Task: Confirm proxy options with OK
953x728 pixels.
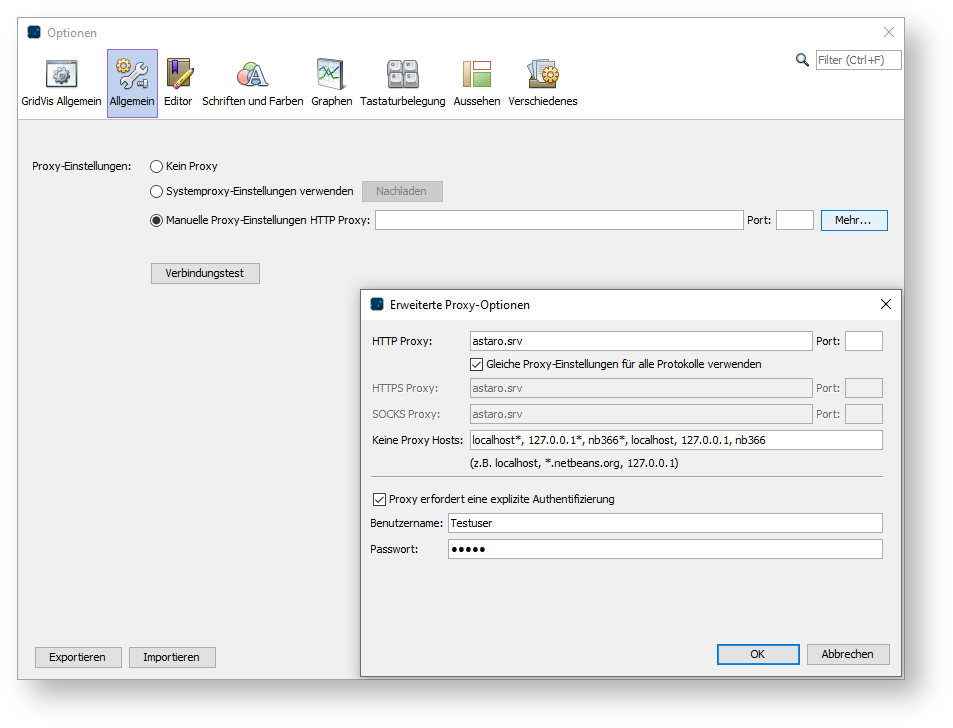Action: 757,654
